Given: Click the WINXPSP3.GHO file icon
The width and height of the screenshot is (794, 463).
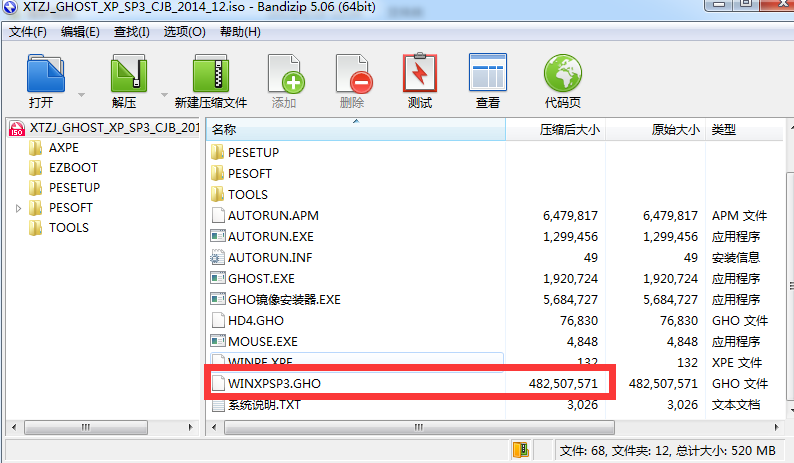Looking at the screenshot, I should point(218,383).
